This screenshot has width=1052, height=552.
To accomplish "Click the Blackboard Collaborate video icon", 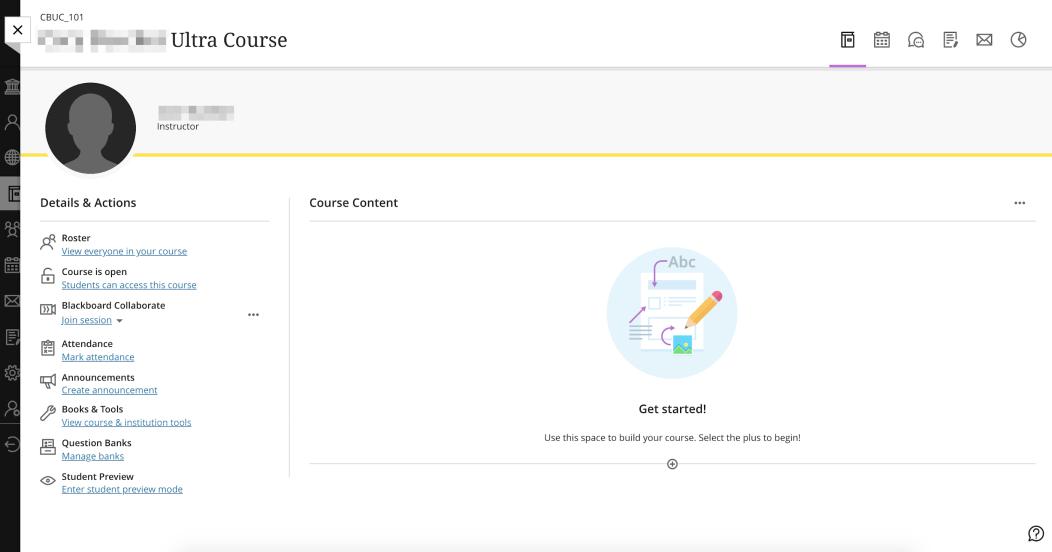I will pyautogui.click(x=48, y=309).
